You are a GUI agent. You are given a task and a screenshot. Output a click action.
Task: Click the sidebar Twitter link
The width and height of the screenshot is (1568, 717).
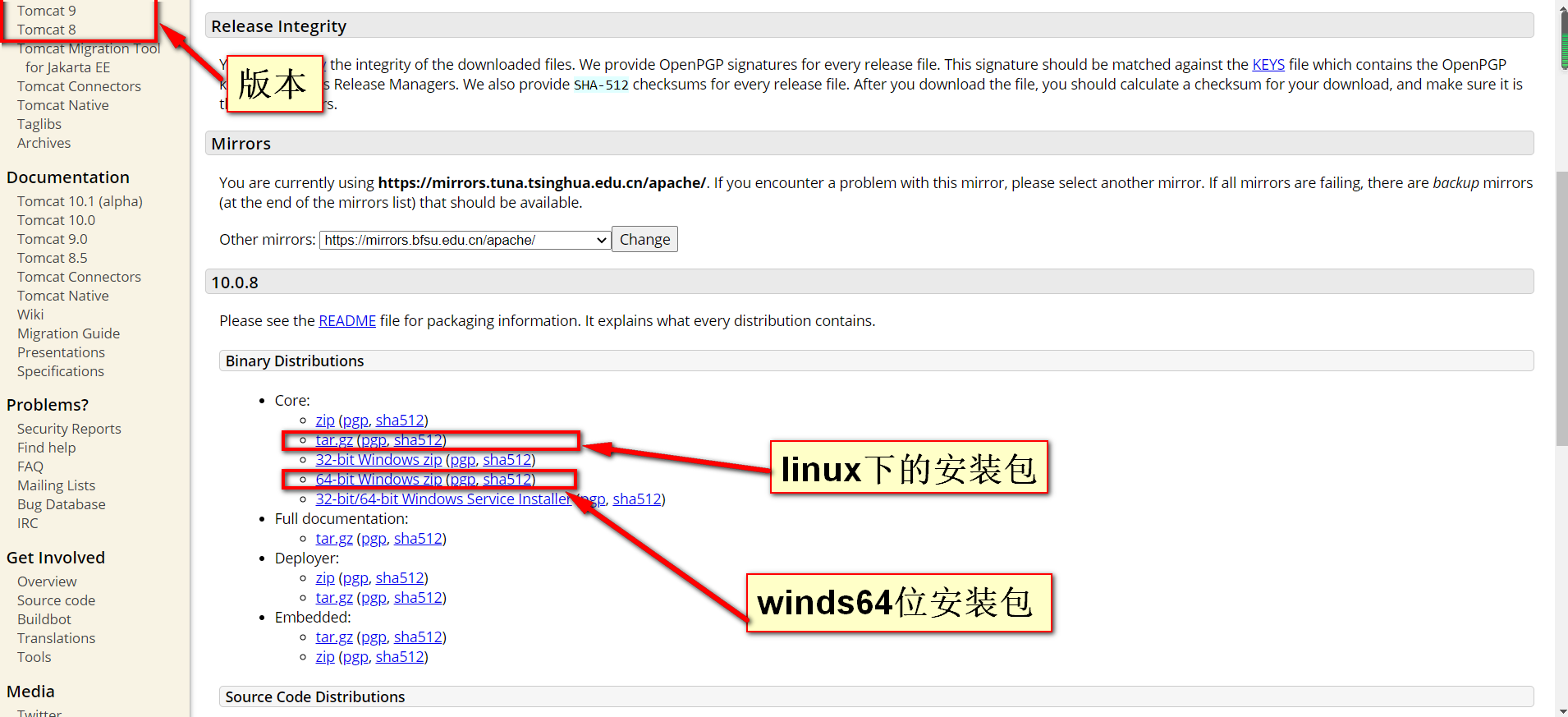point(39,712)
